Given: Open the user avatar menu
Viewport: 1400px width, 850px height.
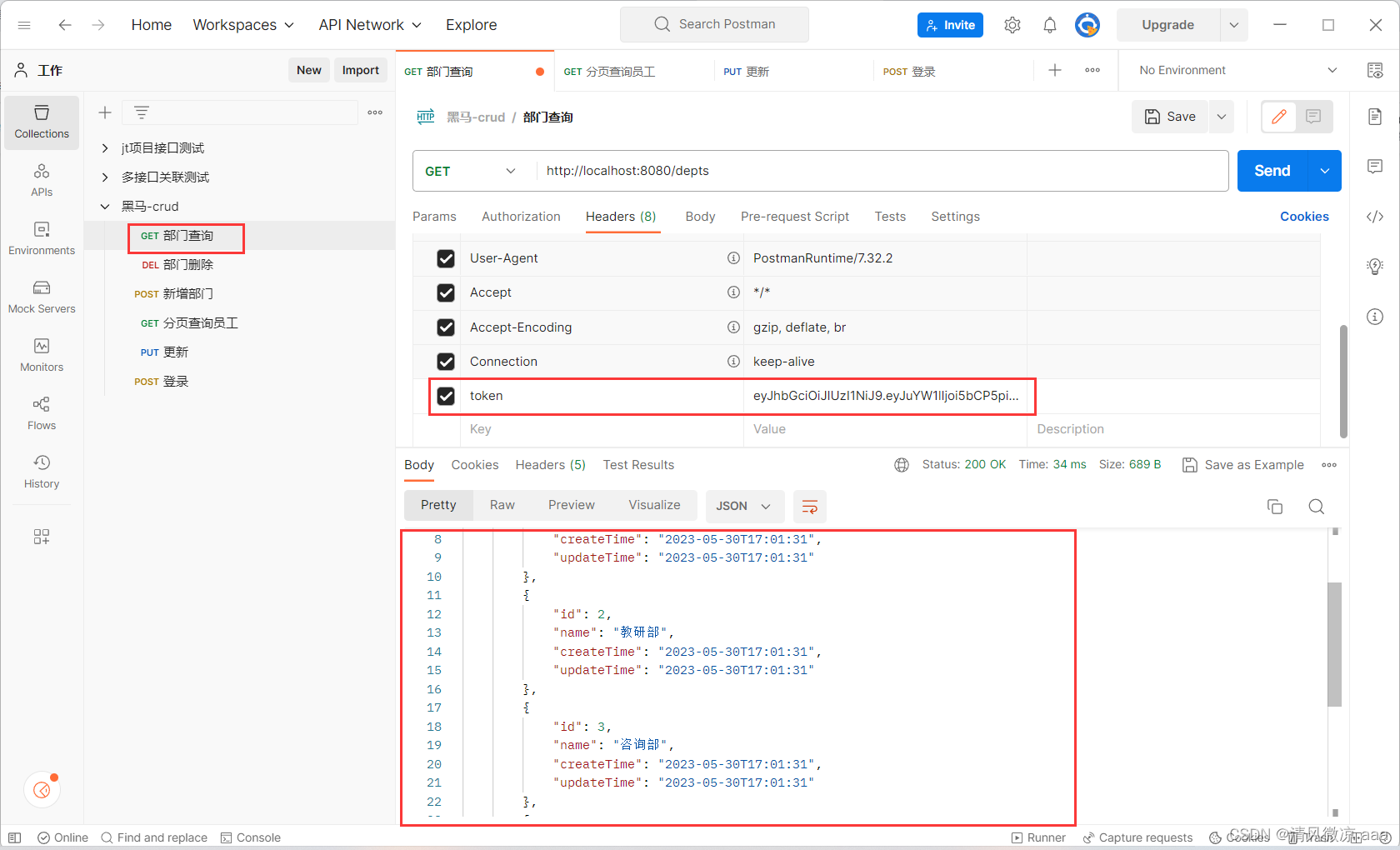Looking at the screenshot, I should point(1087,25).
